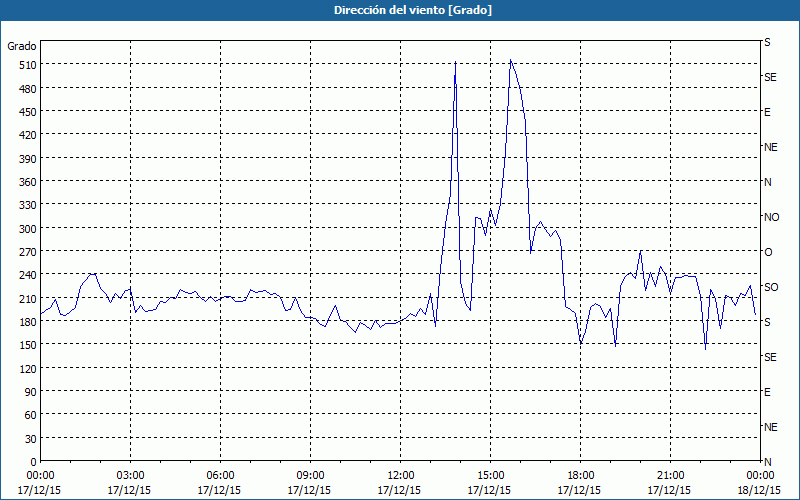This screenshot has width=800, height=500.
Task: Click the 03:00 time axis label
Action: [x=131, y=476]
